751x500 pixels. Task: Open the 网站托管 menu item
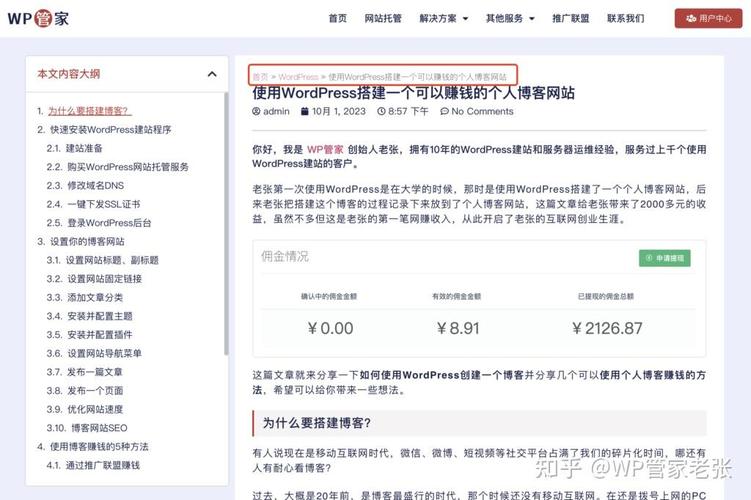[x=383, y=18]
